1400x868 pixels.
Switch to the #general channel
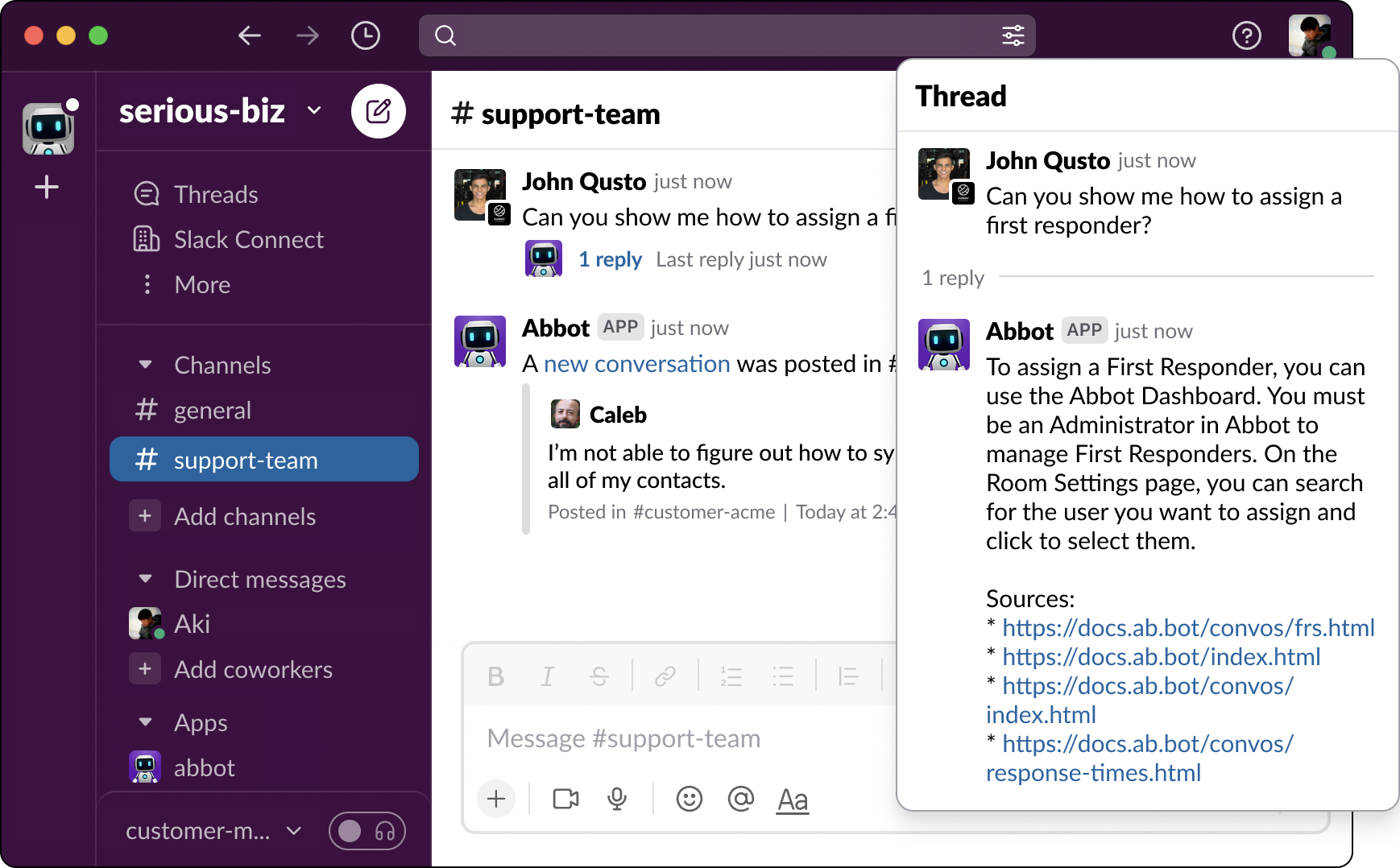213,410
